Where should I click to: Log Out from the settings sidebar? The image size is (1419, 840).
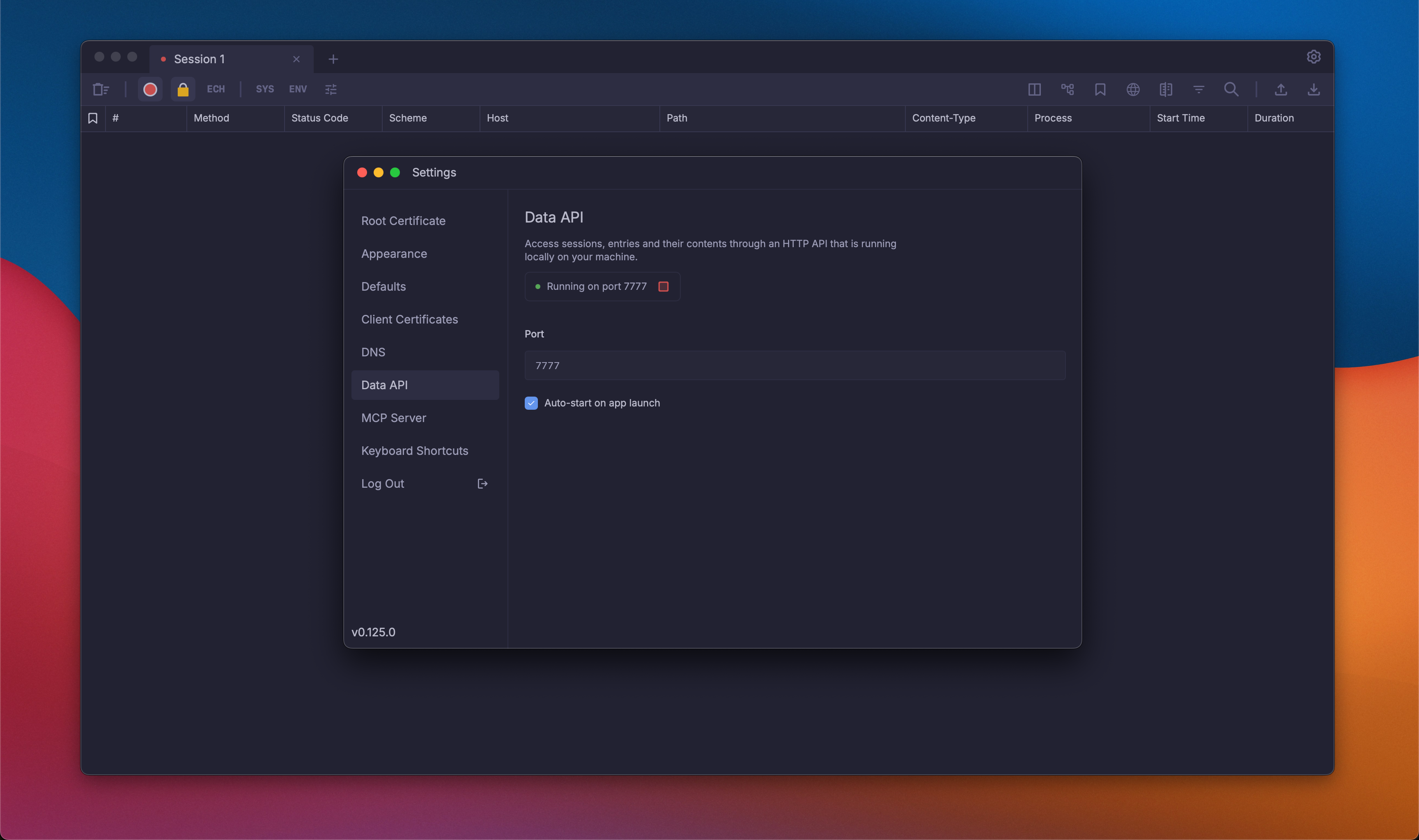tap(383, 483)
